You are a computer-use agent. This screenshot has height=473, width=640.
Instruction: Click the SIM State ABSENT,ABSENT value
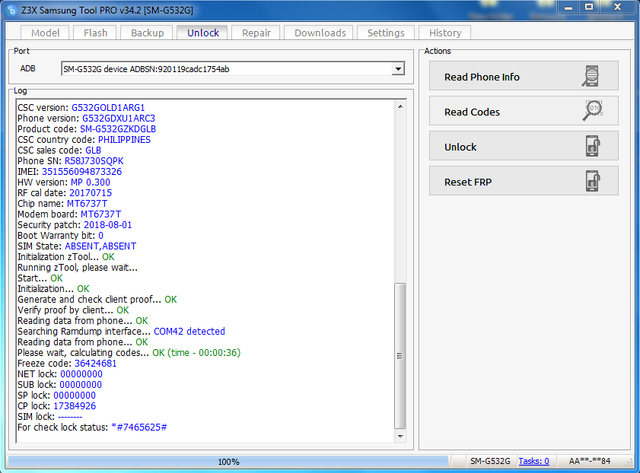point(100,246)
